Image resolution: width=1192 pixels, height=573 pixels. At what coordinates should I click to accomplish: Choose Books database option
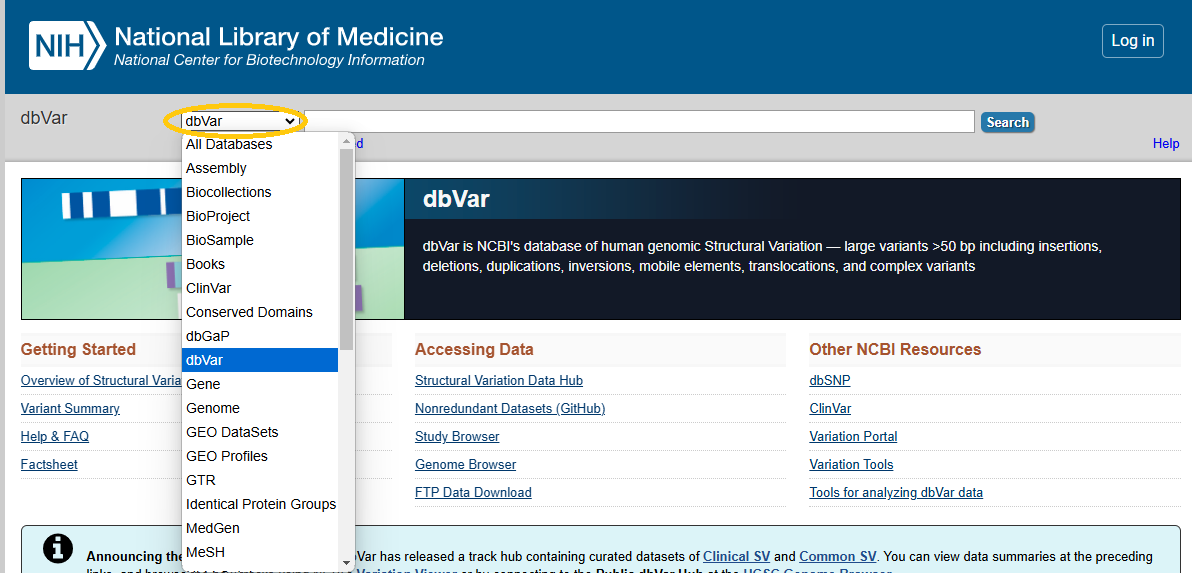[260, 264]
